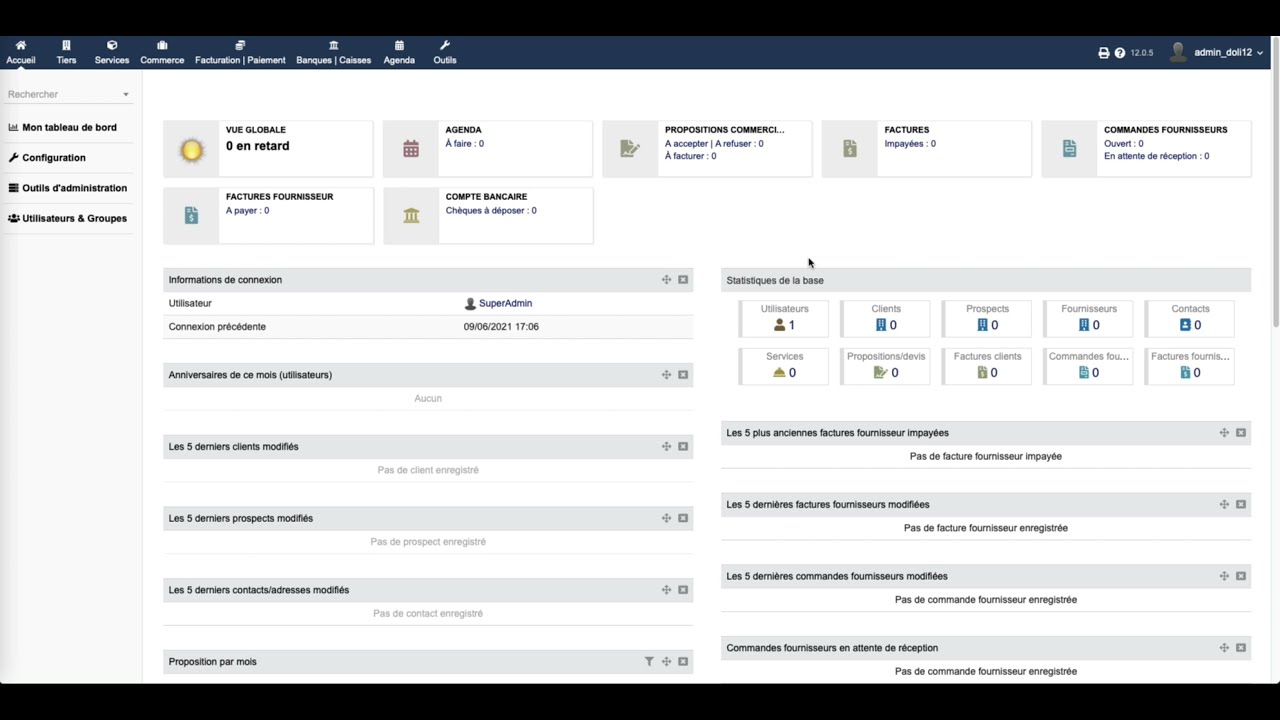The width and height of the screenshot is (1280, 720).
Task: Click move handle on dernières factures fournisseurs modifiées
Action: point(1224,505)
